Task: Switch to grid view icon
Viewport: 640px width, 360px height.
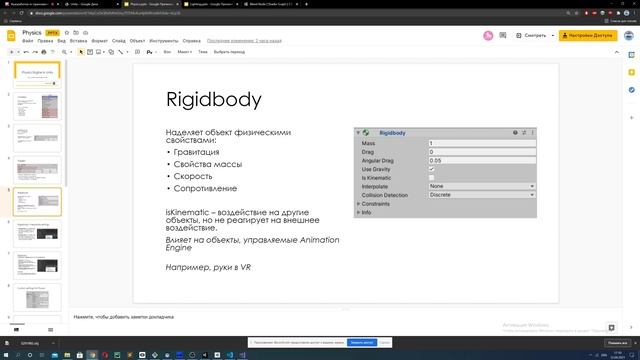Action: (x=51, y=330)
